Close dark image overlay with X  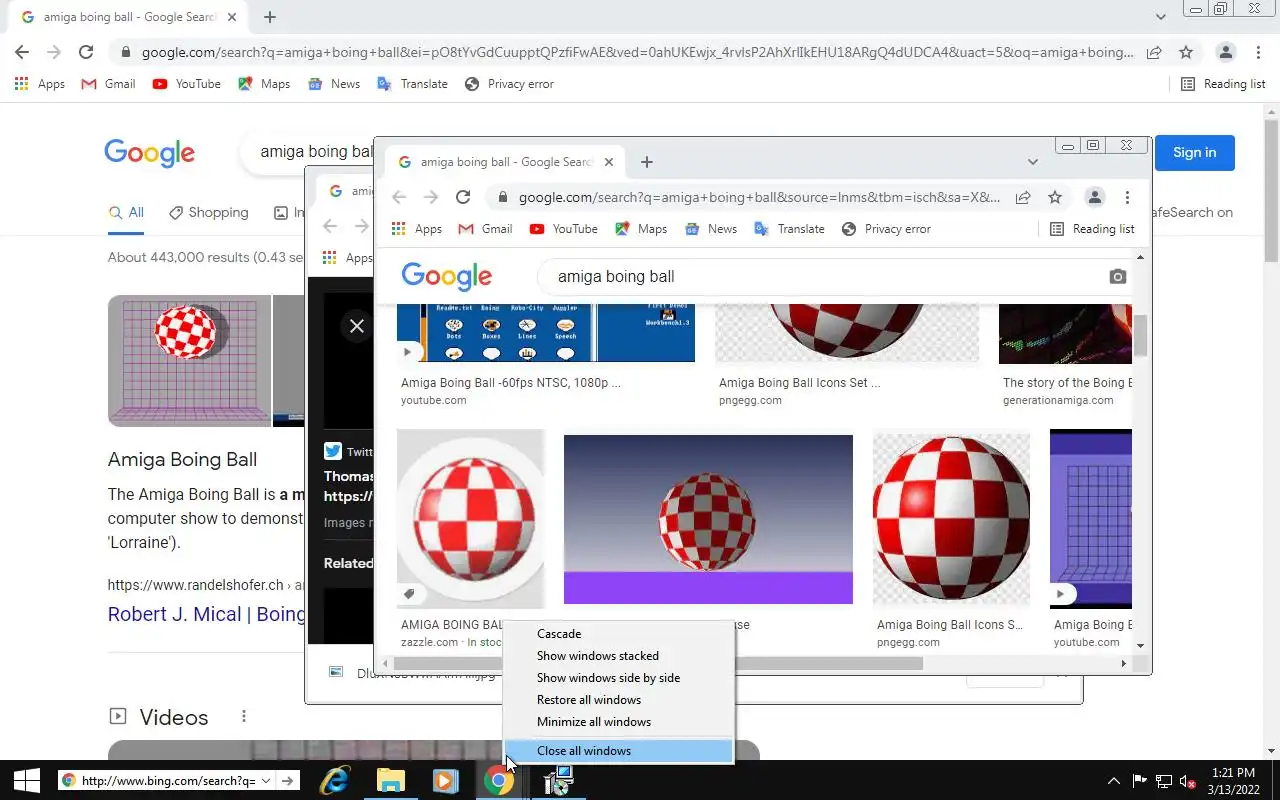[x=356, y=326]
